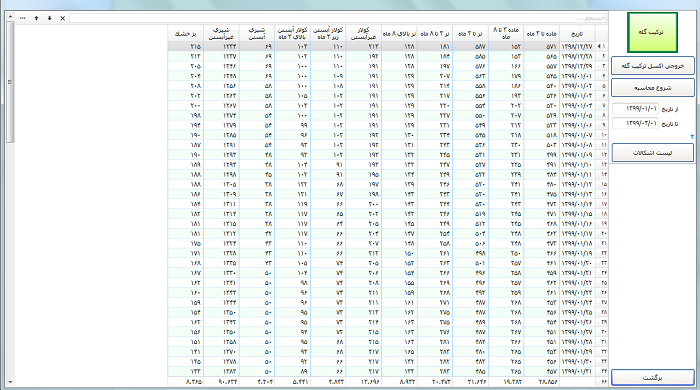
Task: Click date cell ۱۳۹۸/۱۲/۲۷
Action: pyautogui.click(x=577, y=46)
